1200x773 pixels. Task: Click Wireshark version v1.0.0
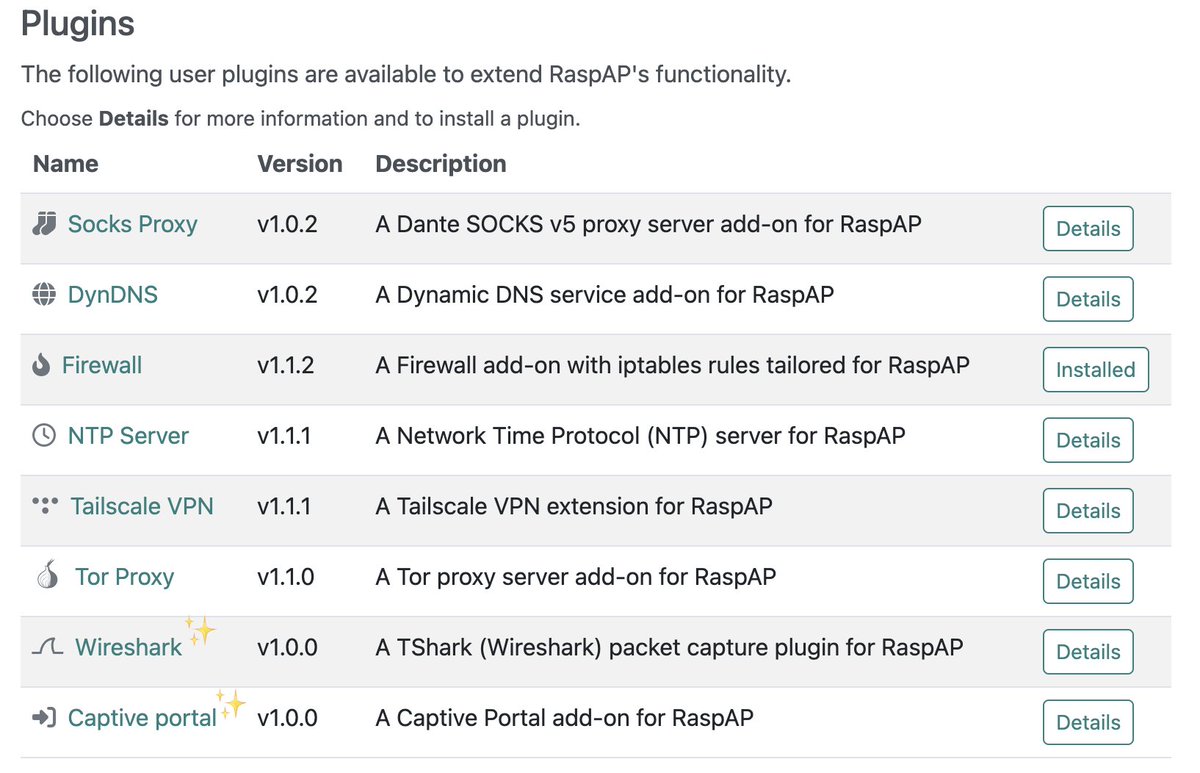pyautogui.click(x=287, y=647)
